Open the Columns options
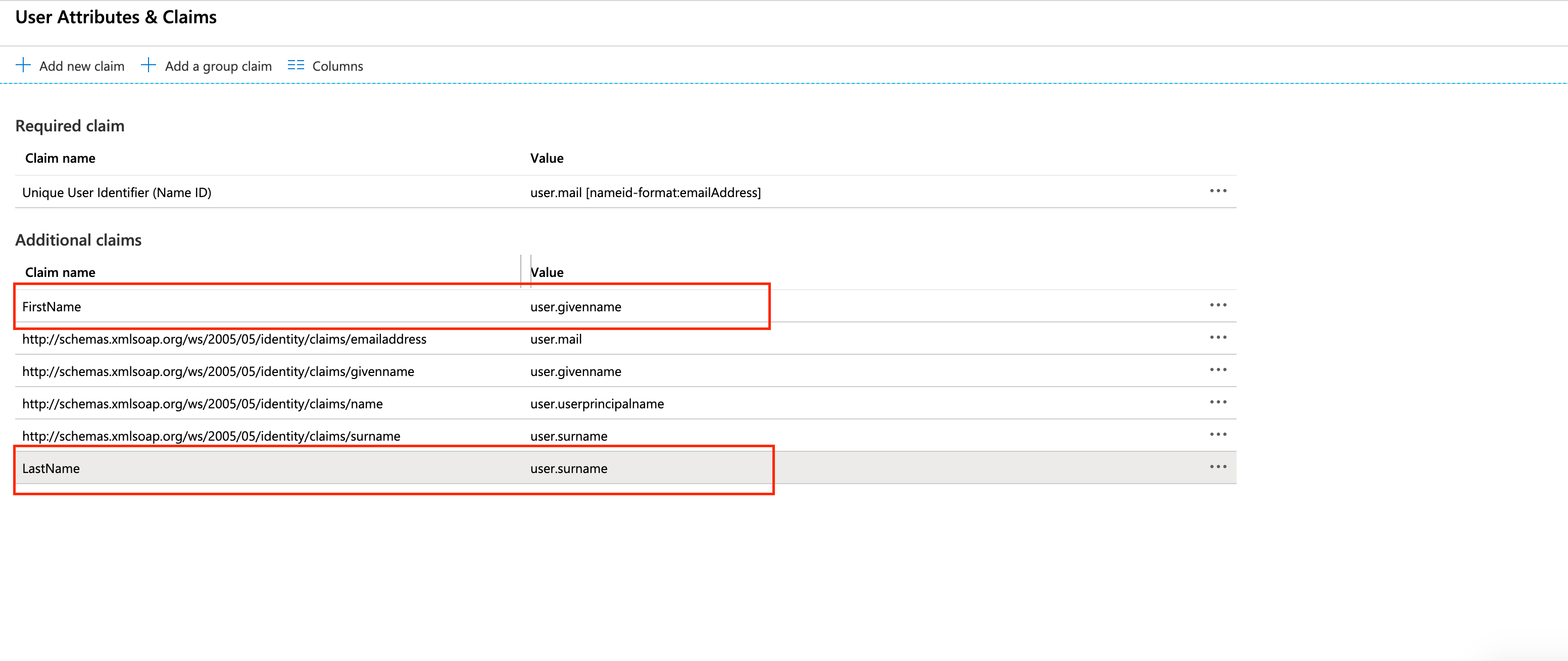Viewport: 1568px width, 661px height. tap(337, 66)
